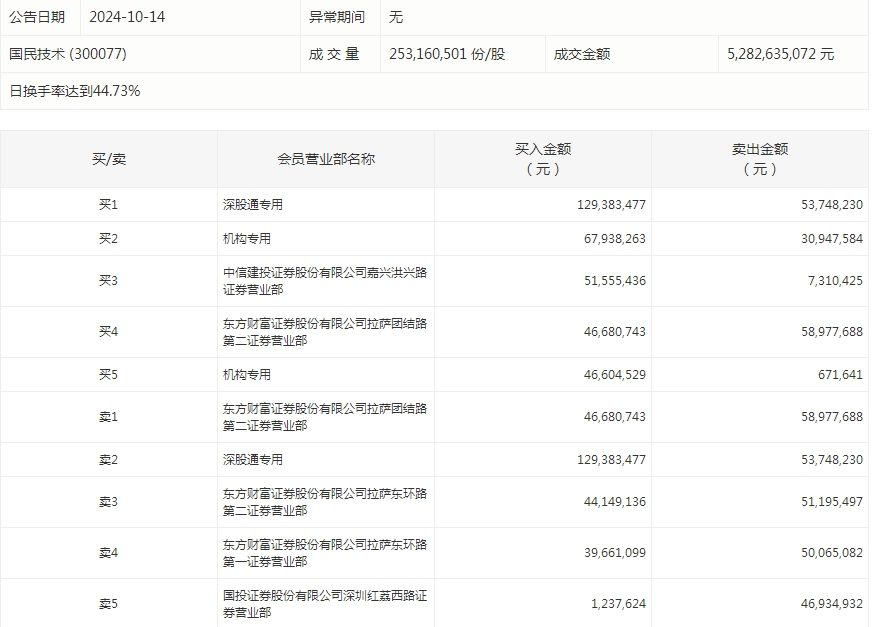Select the 买3 row label

(108, 280)
